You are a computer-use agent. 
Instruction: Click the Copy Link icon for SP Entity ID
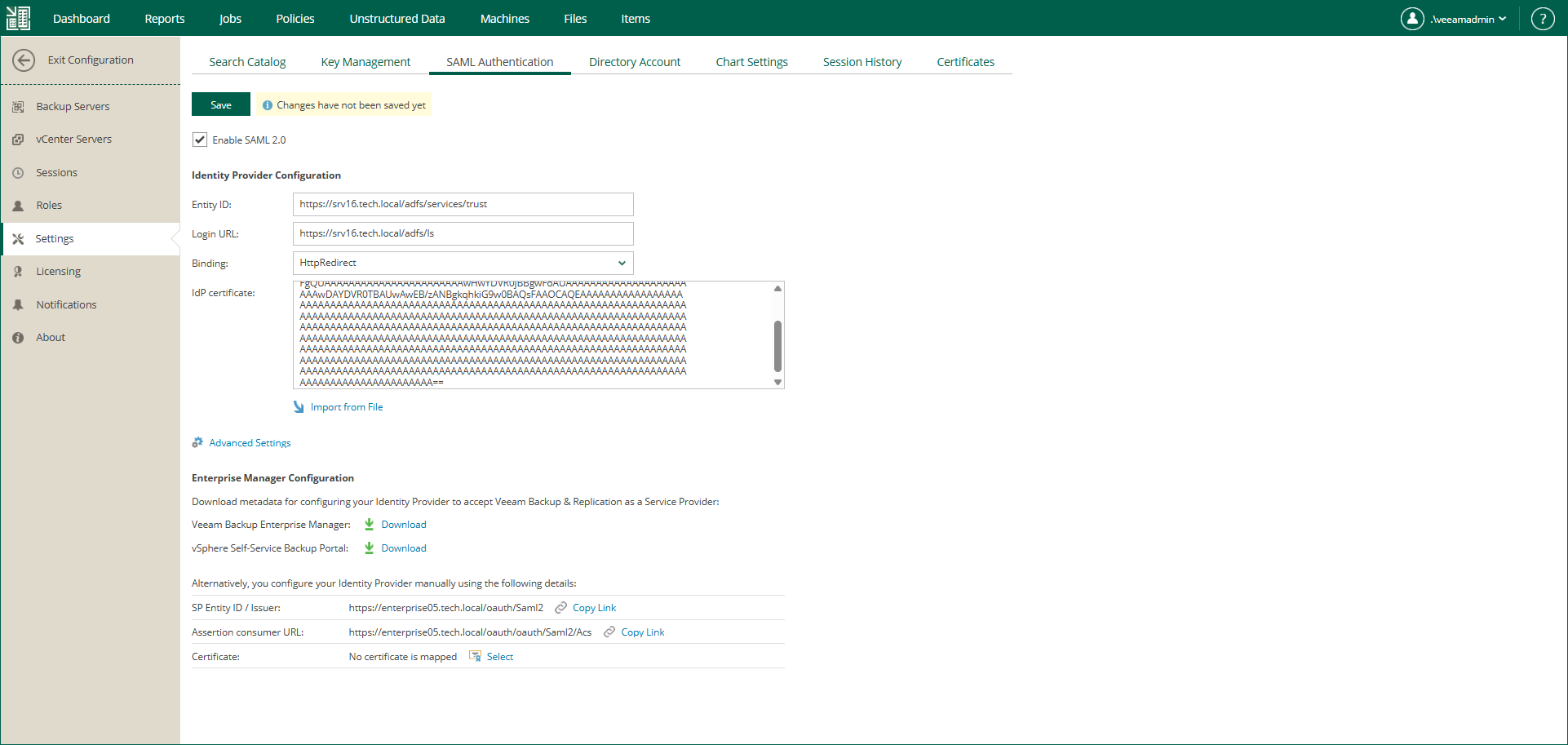click(x=561, y=608)
